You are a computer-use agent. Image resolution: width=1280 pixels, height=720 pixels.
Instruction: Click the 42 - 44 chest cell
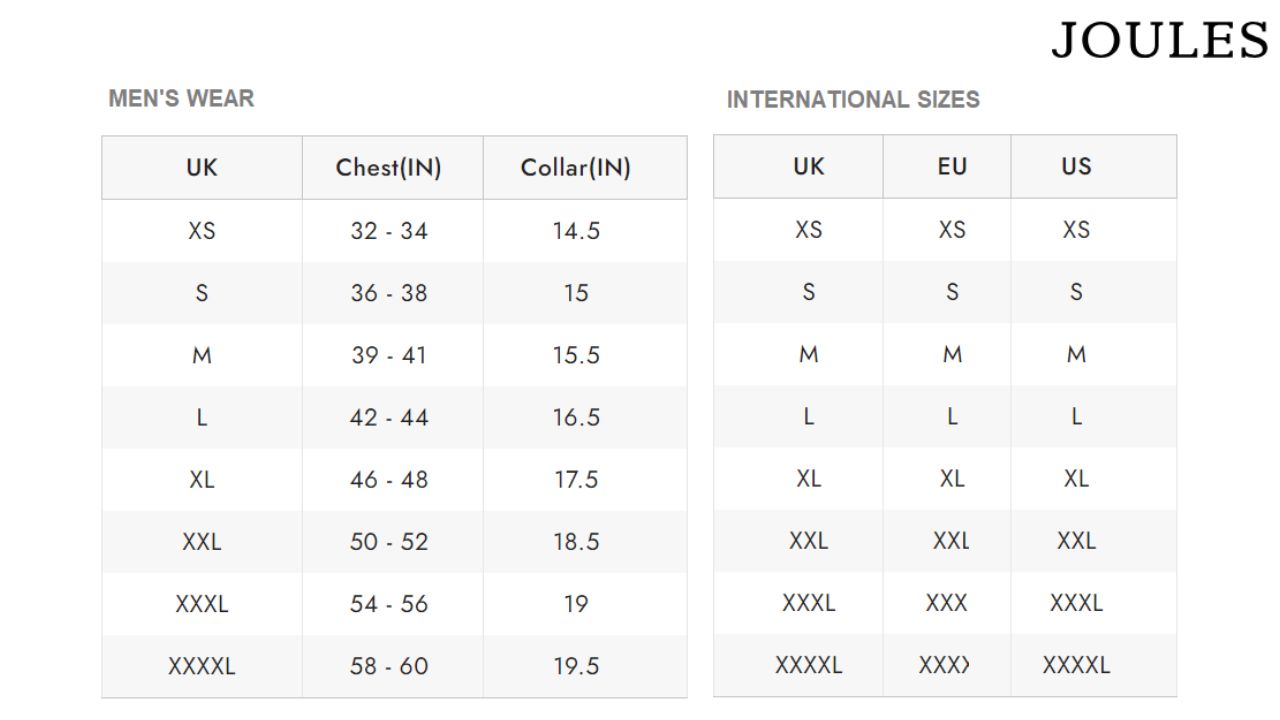388,417
